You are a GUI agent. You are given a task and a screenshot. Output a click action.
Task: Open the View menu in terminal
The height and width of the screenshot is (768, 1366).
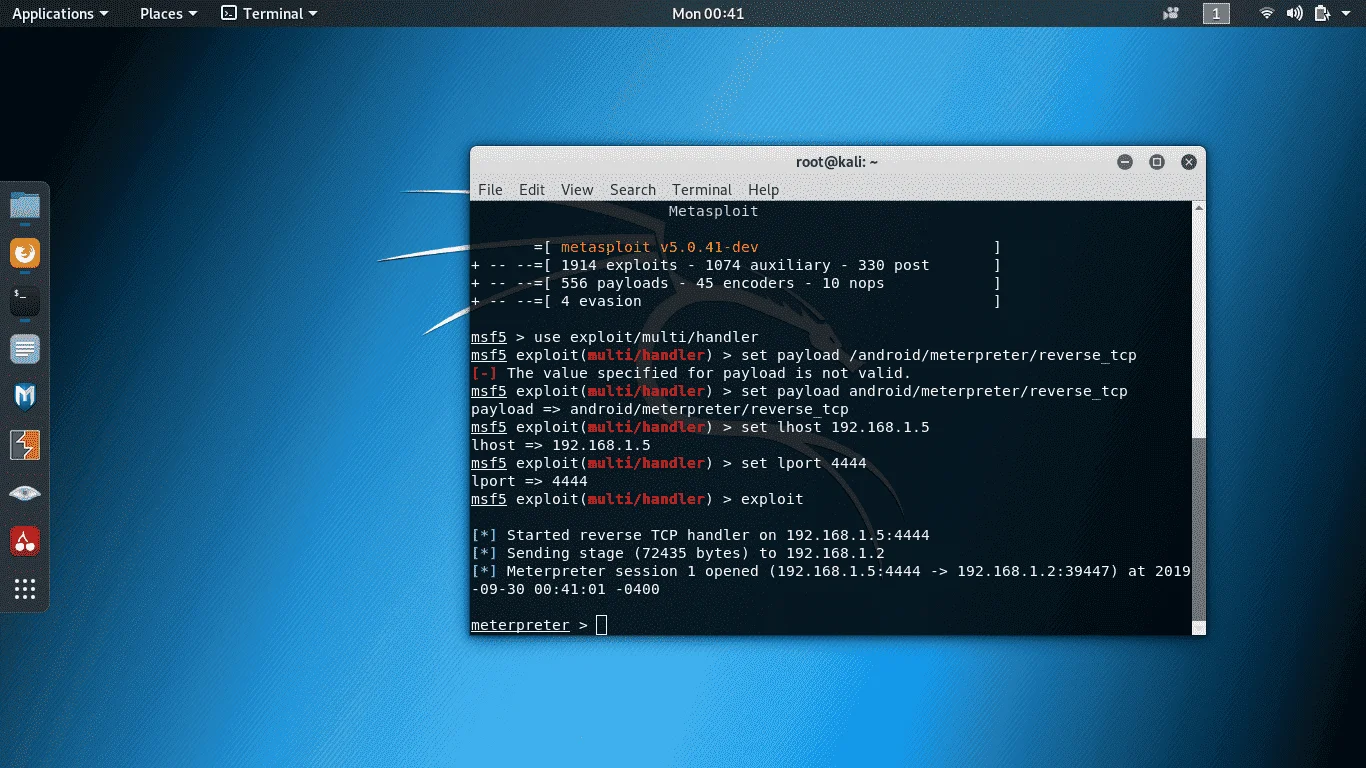[577, 190]
